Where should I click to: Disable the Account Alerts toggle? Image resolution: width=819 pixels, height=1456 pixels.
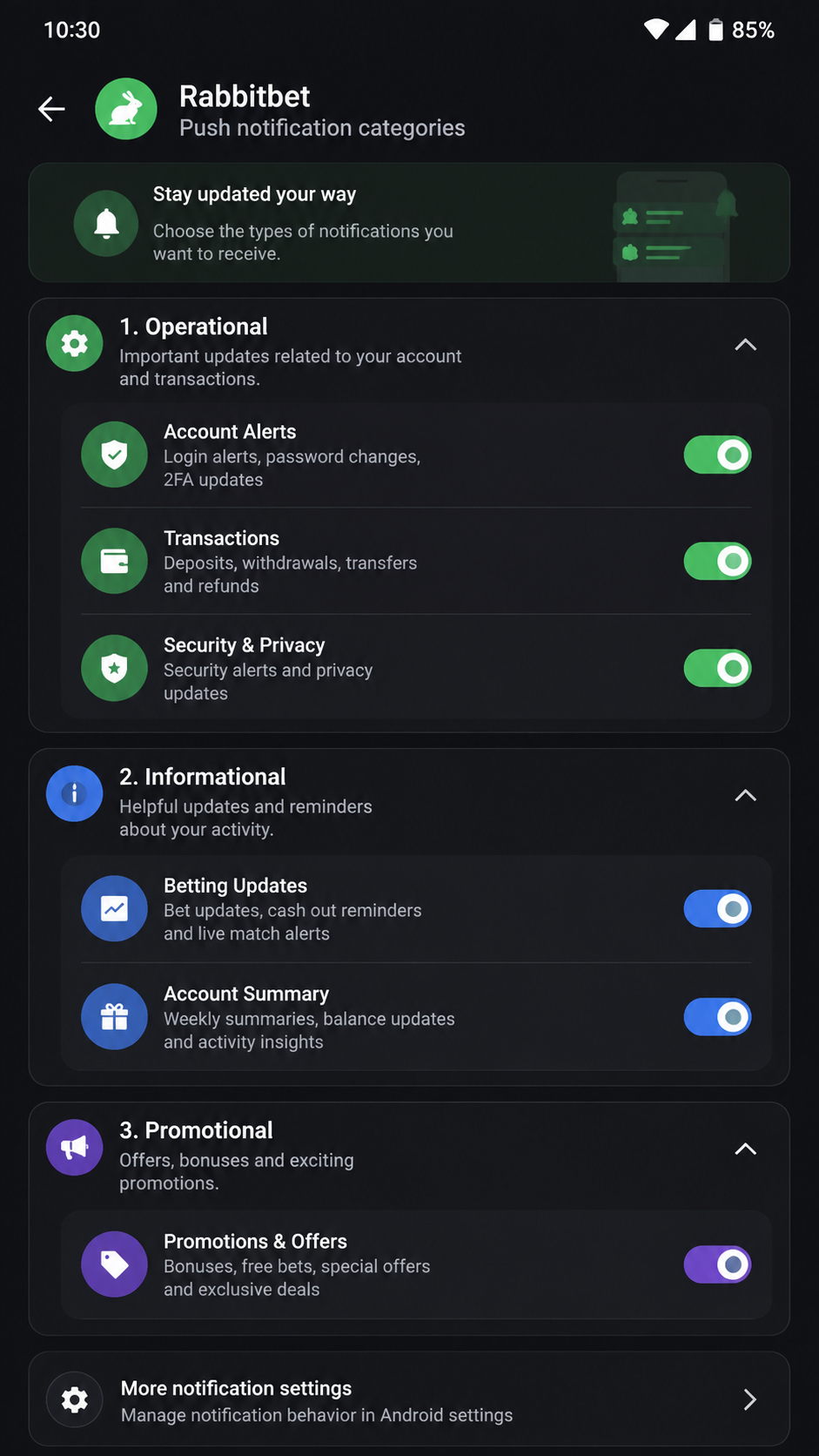(x=717, y=455)
